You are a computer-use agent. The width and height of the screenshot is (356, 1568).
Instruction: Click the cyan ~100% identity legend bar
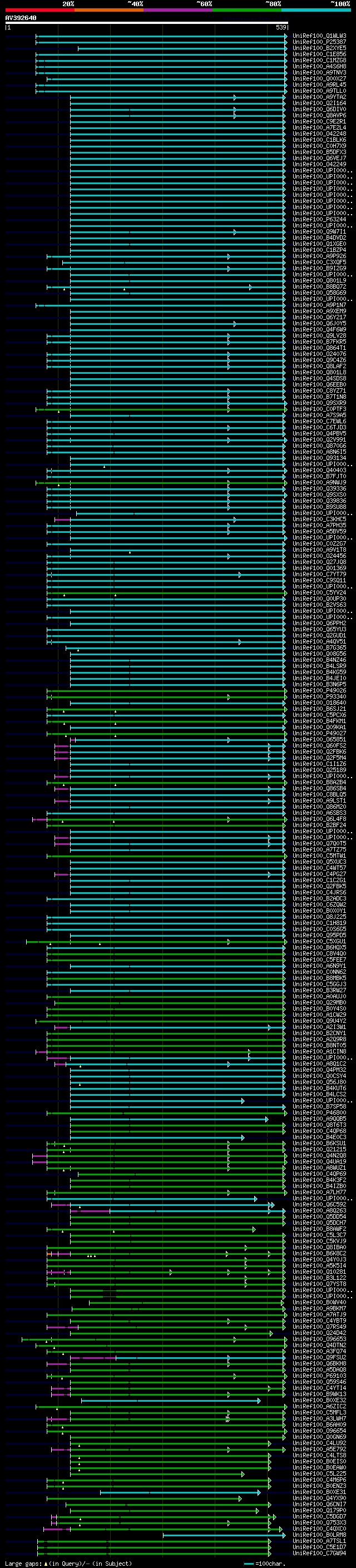click(316, 11)
